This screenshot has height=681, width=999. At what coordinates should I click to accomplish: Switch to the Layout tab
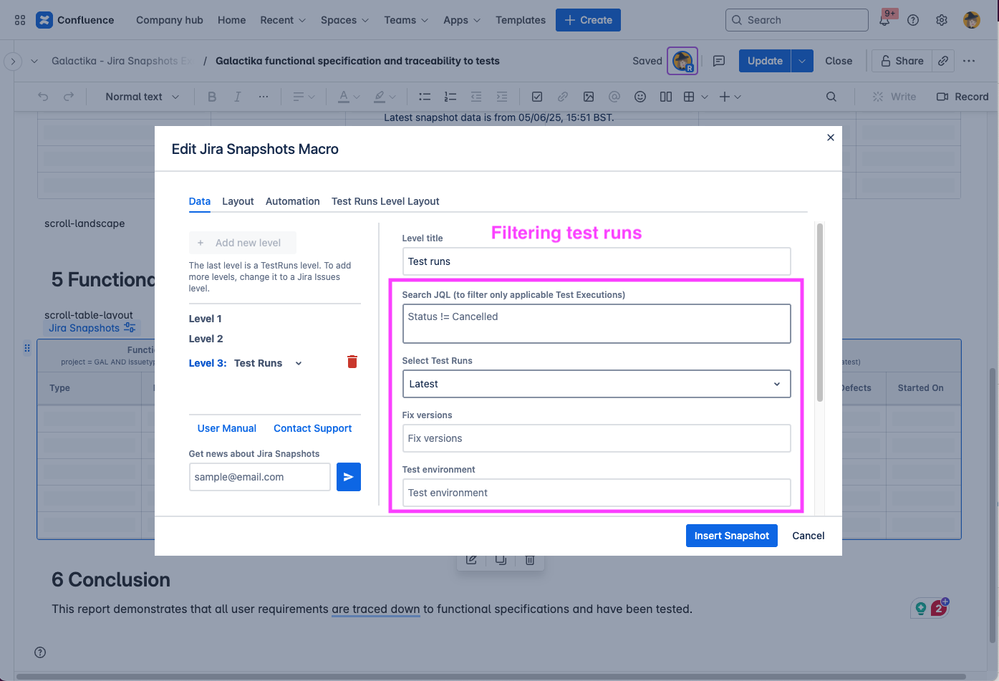click(238, 201)
